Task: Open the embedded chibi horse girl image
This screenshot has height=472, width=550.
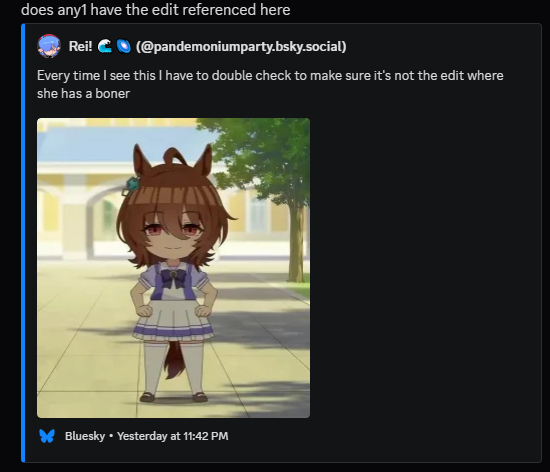Action: tap(173, 268)
